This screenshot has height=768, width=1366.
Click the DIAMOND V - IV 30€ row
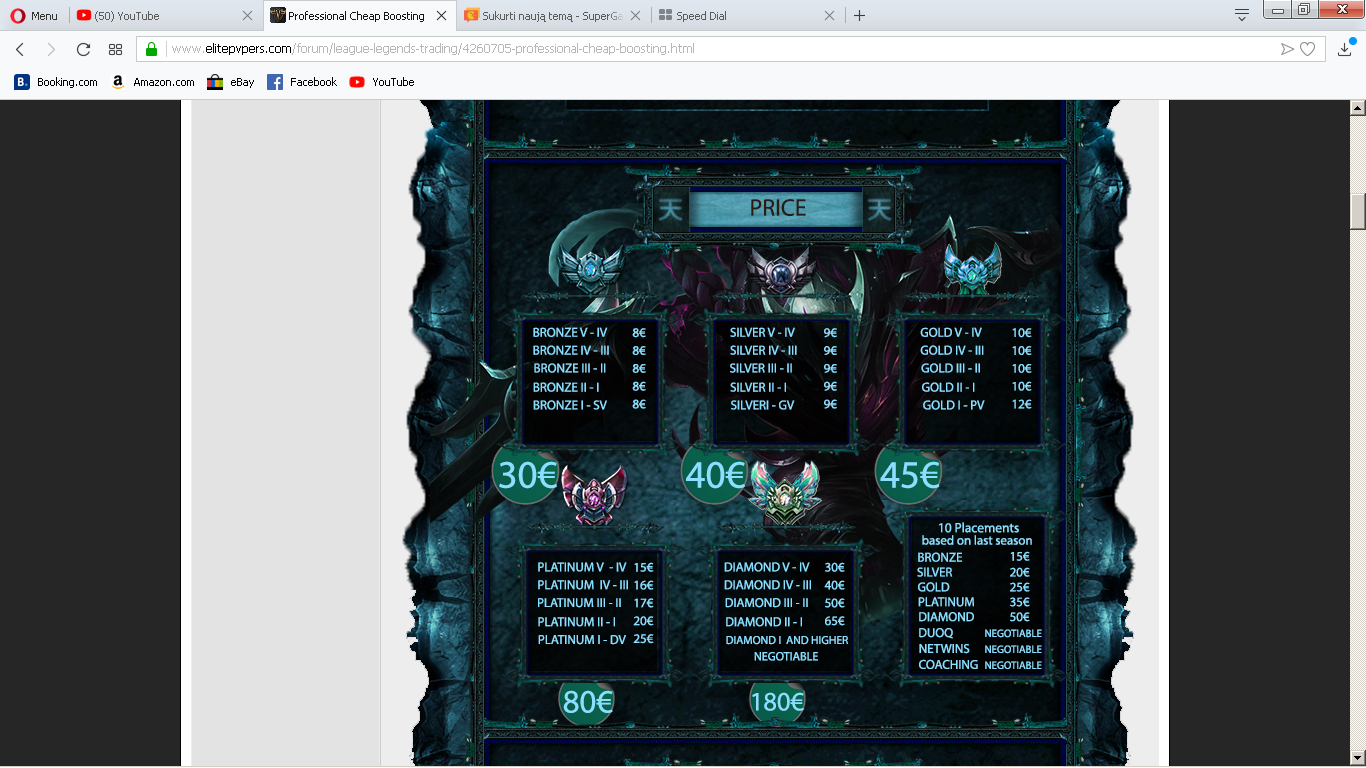(785, 567)
